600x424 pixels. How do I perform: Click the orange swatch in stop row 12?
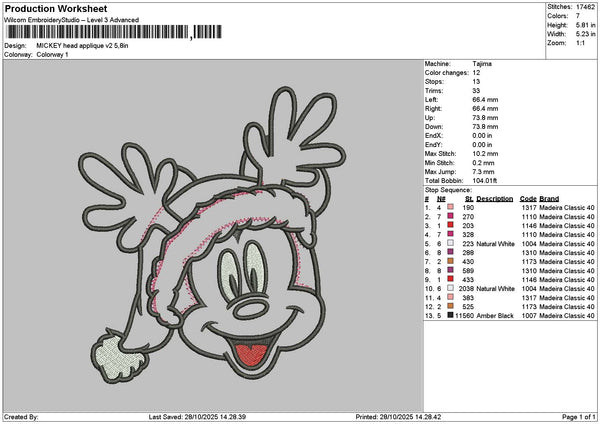[450, 306]
